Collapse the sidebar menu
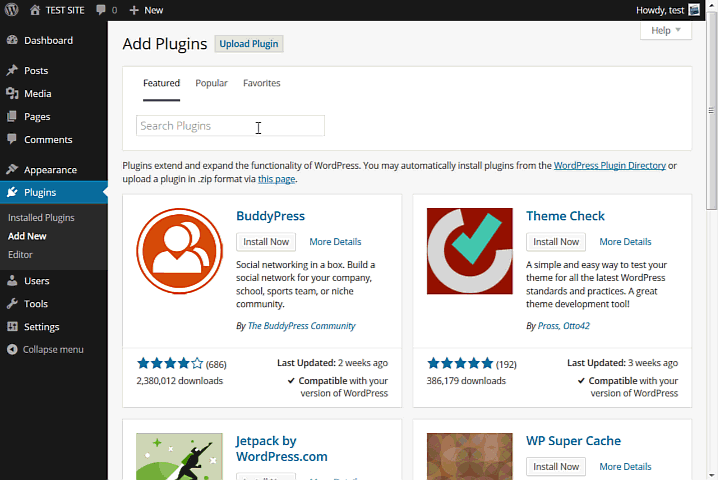 [45, 349]
